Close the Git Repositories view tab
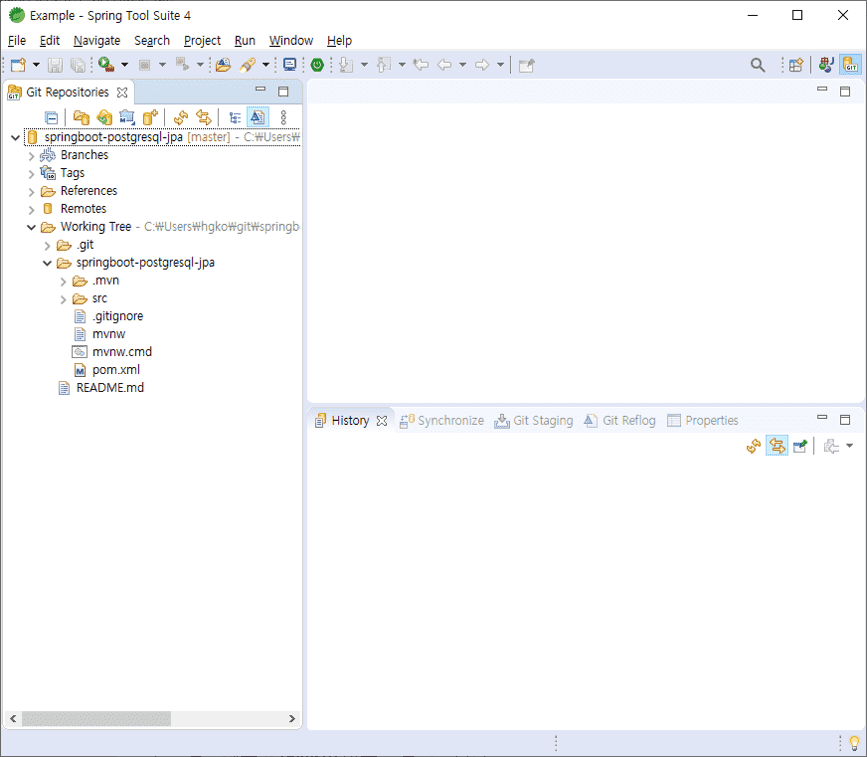This screenshot has width=867, height=757. 122,92
